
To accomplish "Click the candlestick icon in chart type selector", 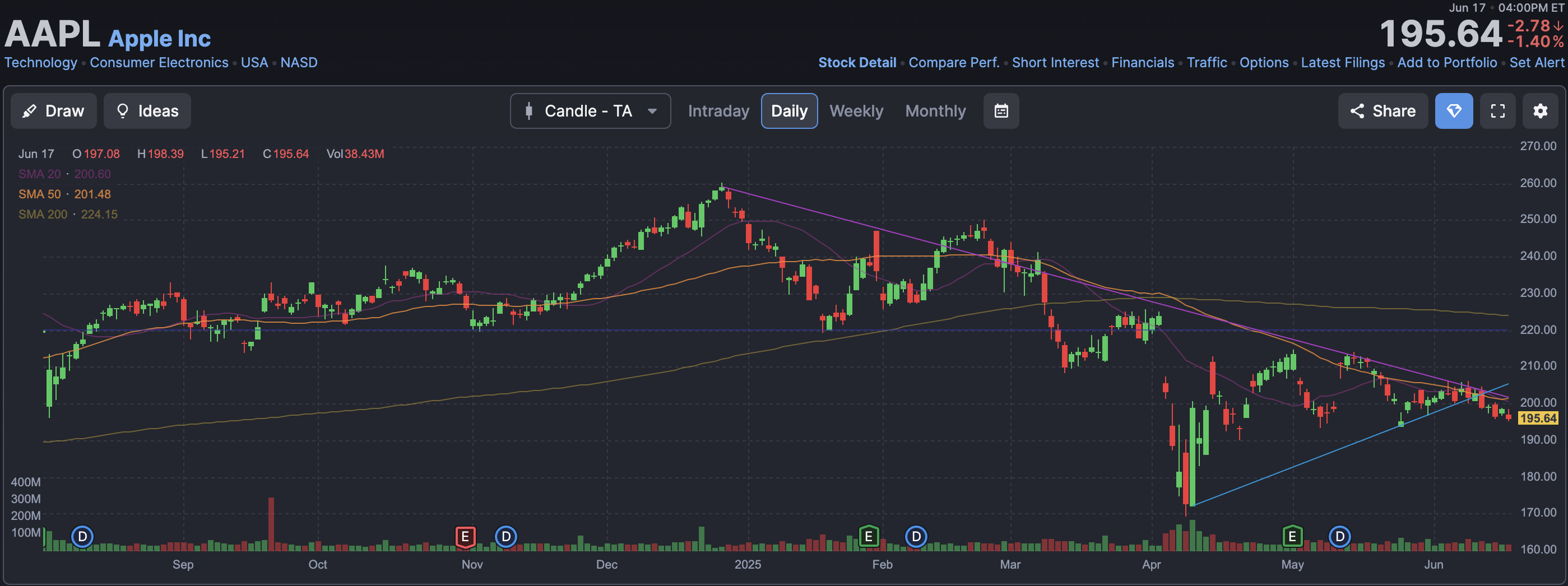I will point(529,111).
